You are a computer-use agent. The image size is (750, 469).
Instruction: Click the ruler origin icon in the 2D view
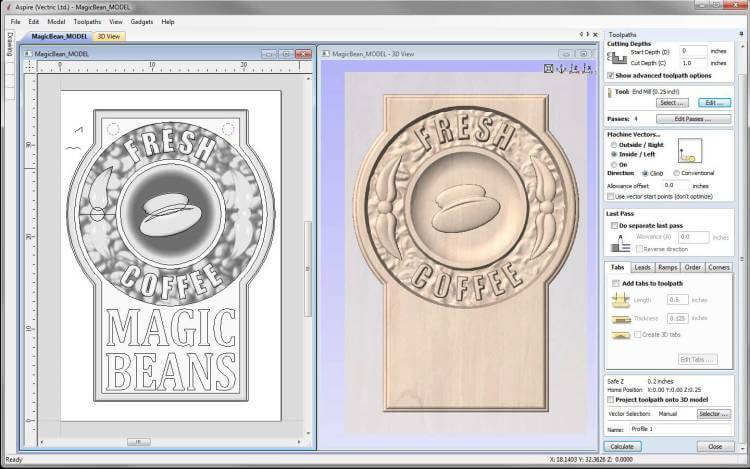30,67
